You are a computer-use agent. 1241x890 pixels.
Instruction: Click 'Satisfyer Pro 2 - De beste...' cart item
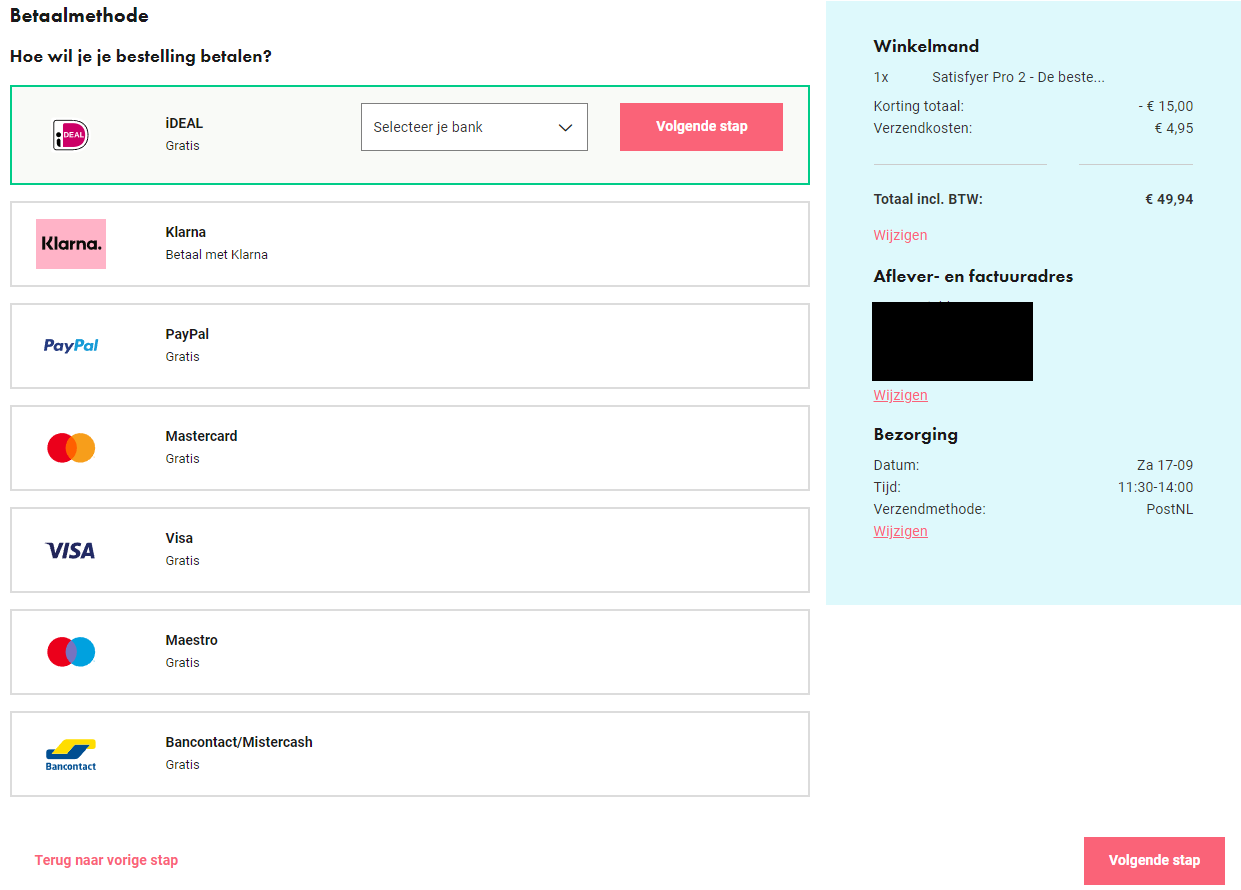[x=1018, y=77]
